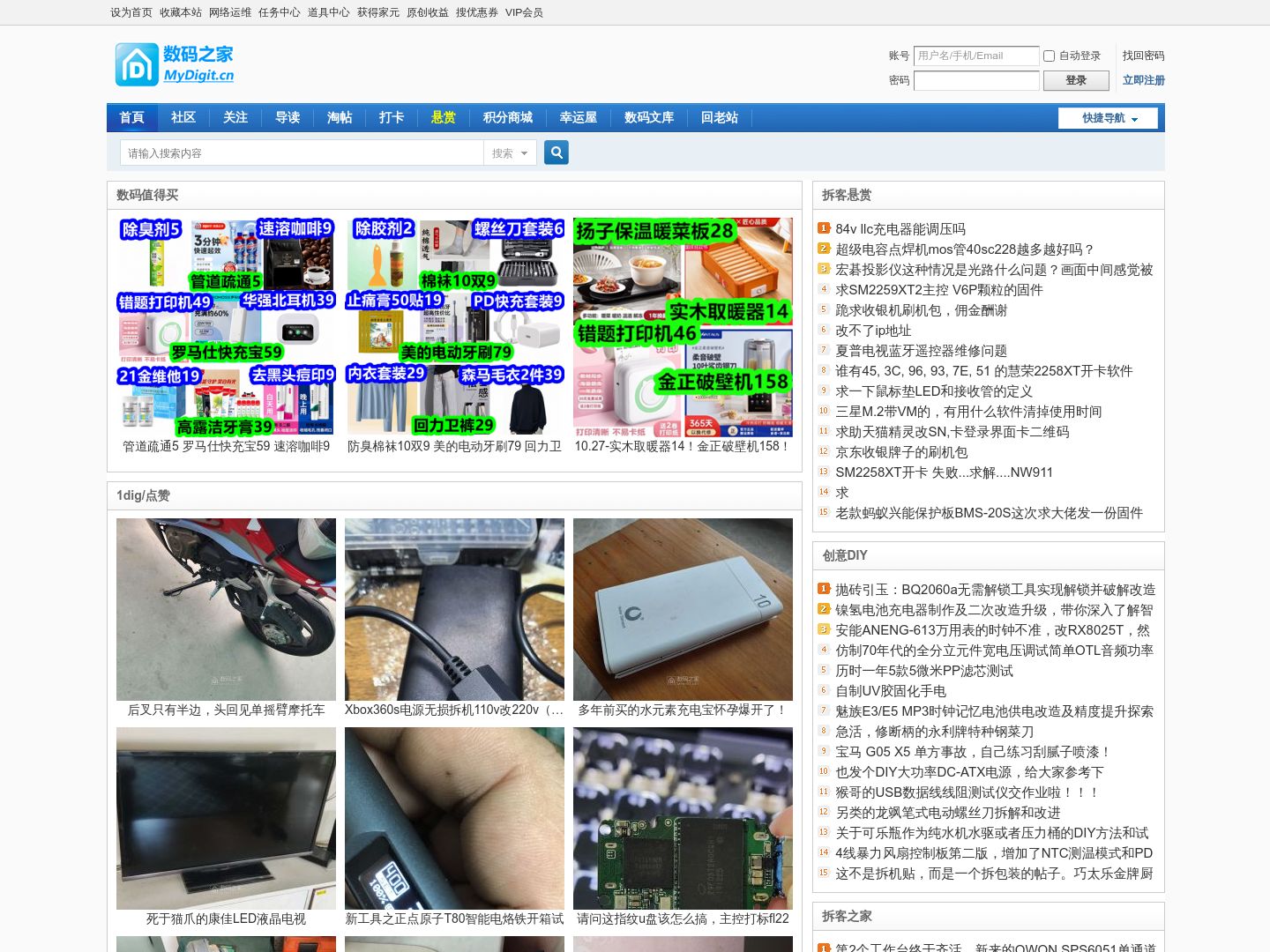Click caption 后叉只有半边，头回见单摇臂摩托车
The height and width of the screenshot is (952, 1270).
(226, 710)
